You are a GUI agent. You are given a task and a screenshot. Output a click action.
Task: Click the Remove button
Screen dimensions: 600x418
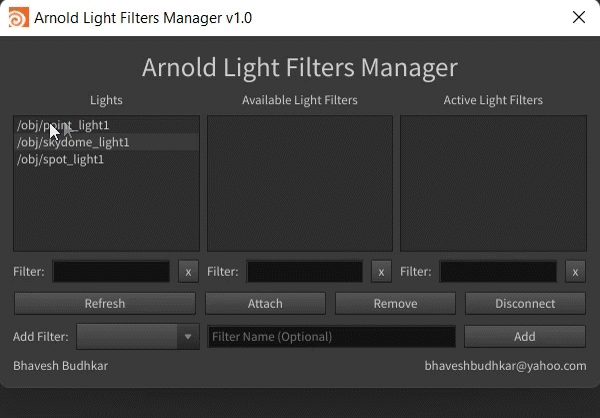coord(395,304)
